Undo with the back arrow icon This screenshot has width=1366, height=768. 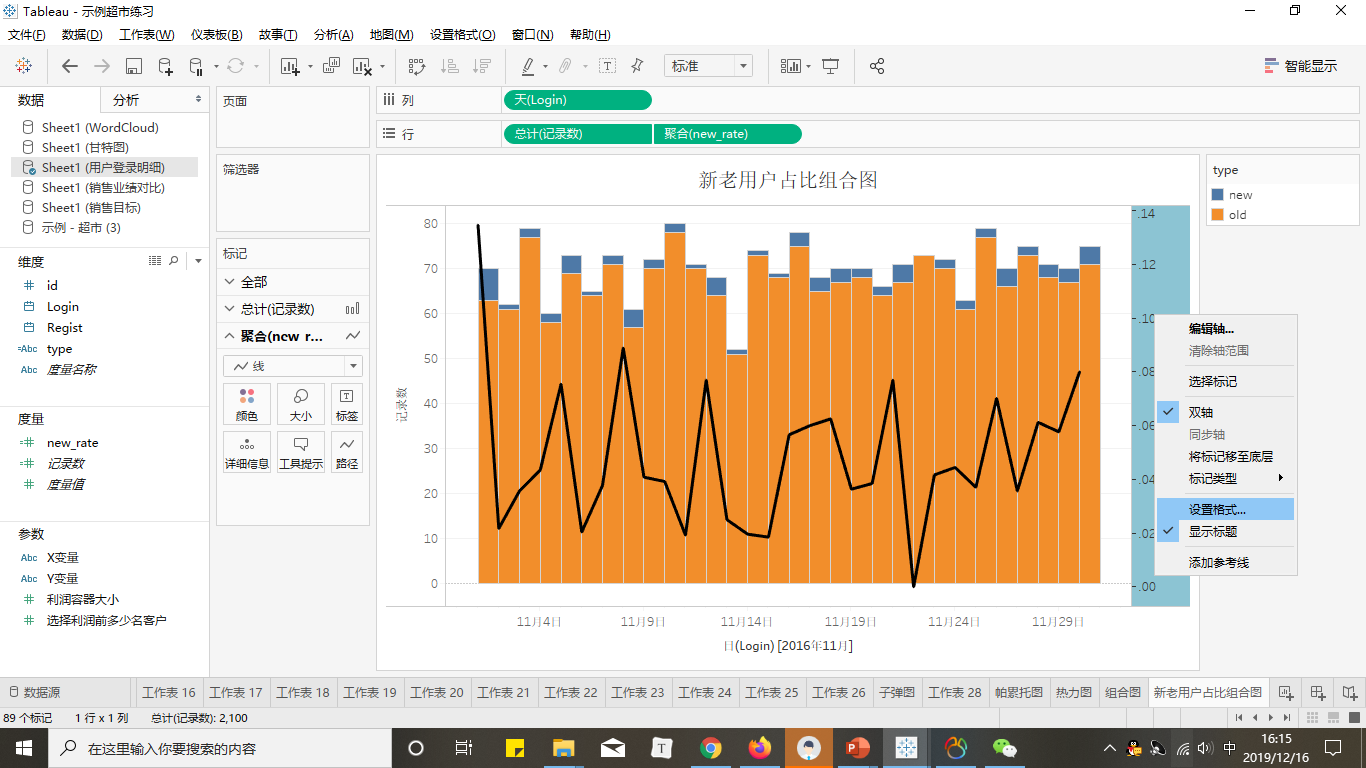coord(70,66)
